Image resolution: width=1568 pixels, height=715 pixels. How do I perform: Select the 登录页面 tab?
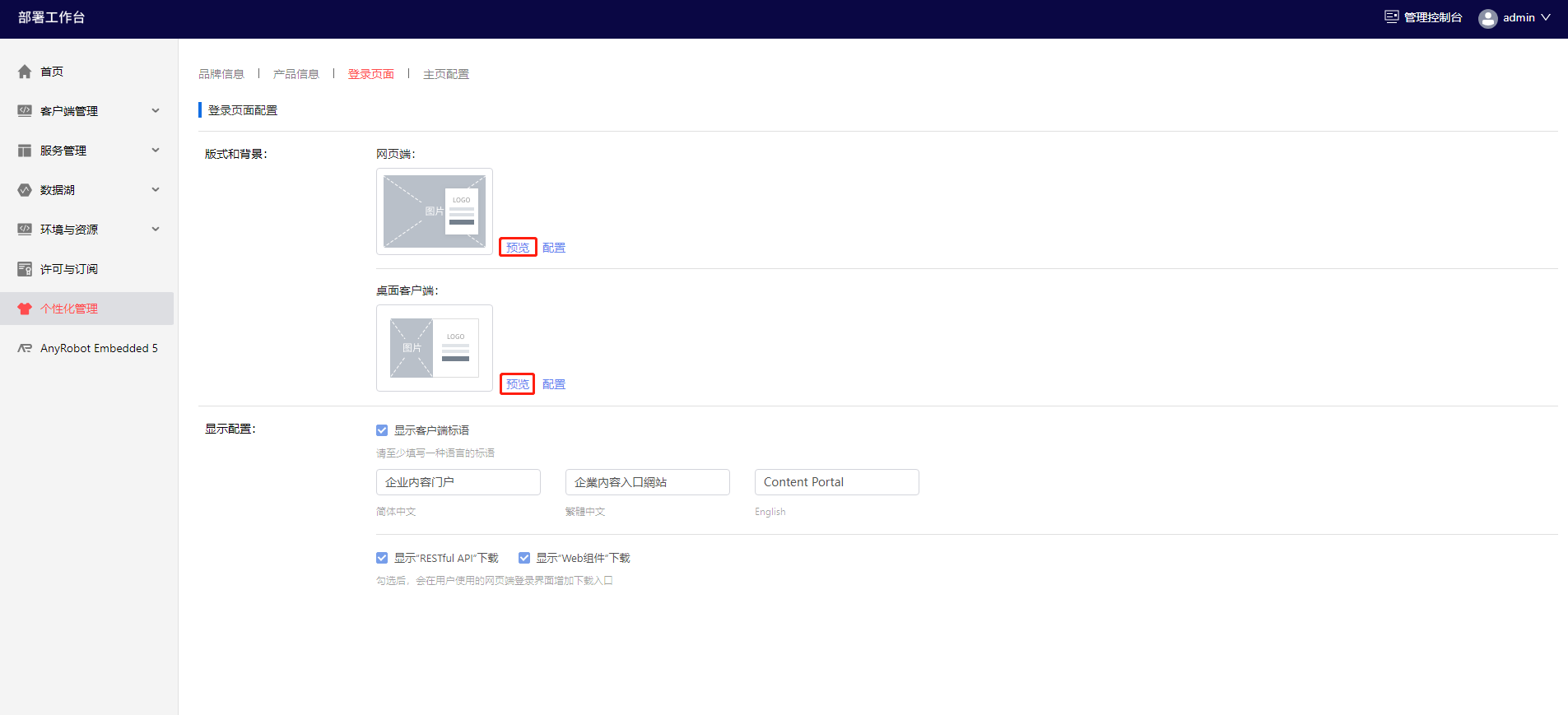coord(371,74)
